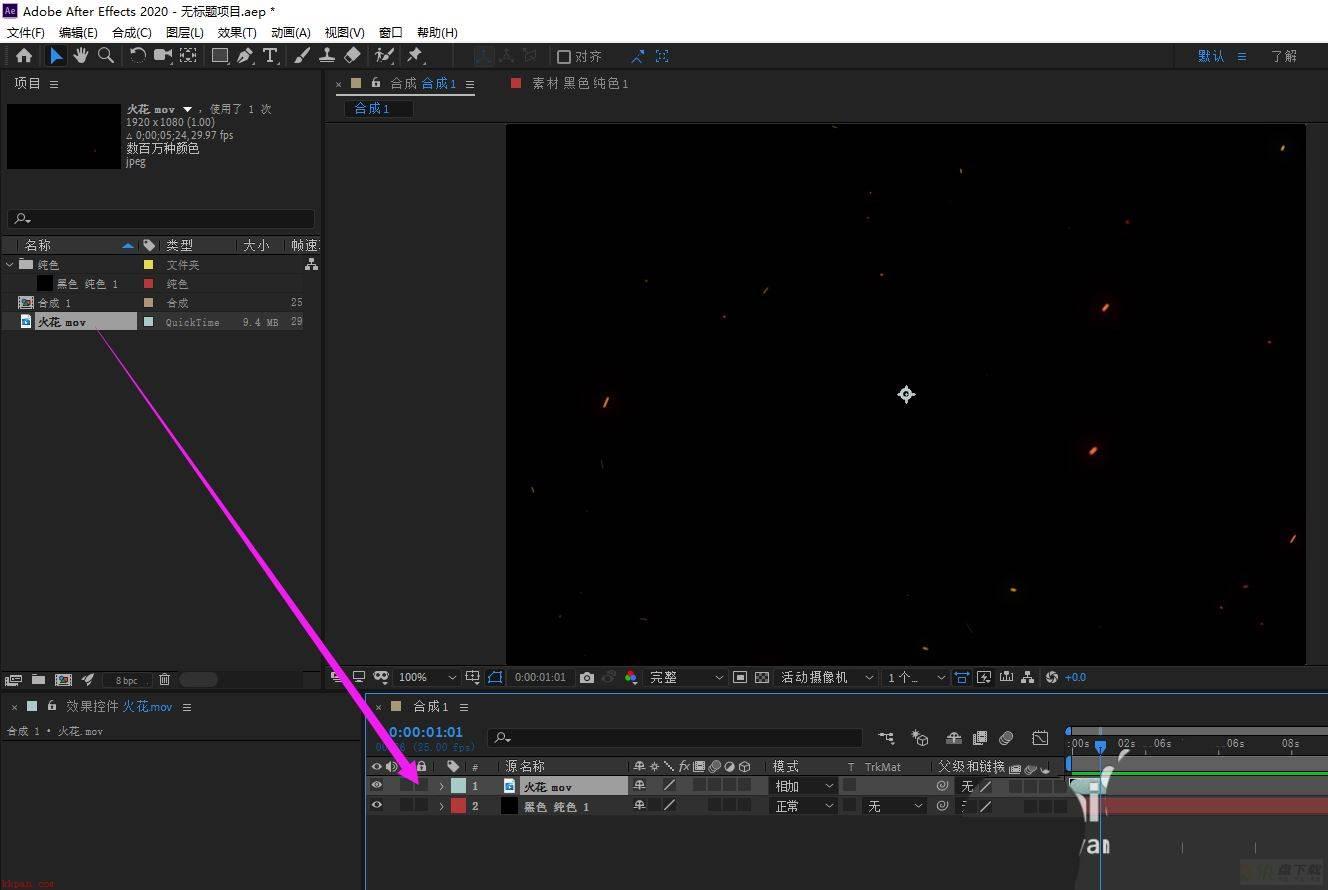Hide the 火花.mov layer with eye icon
Image resolution: width=1328 pixels, height=890 pixels.
coord(377,786)
